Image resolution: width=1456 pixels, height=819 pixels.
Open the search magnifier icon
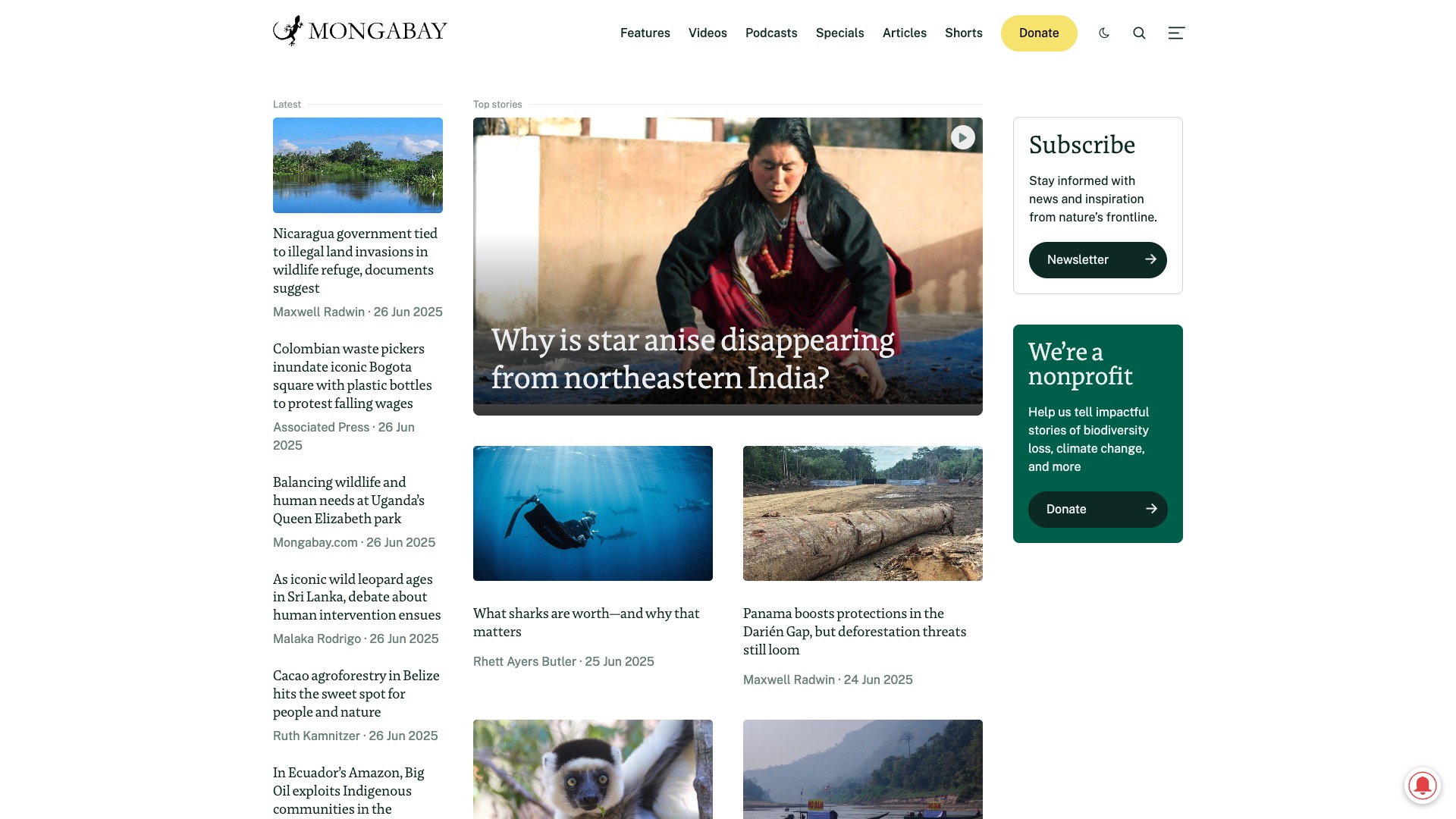point(1139,33)
